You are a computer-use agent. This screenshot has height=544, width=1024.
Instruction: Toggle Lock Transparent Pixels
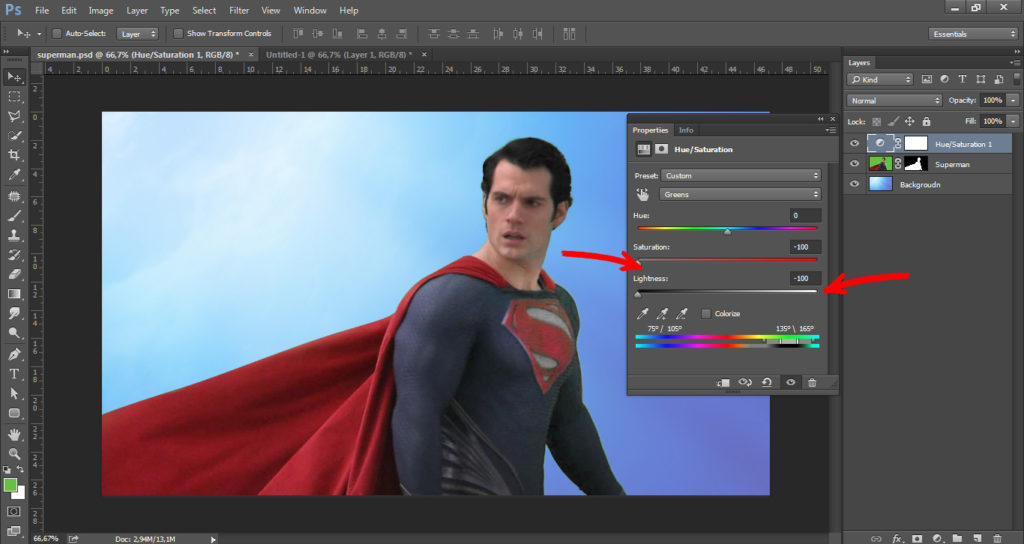click(876, 121)
